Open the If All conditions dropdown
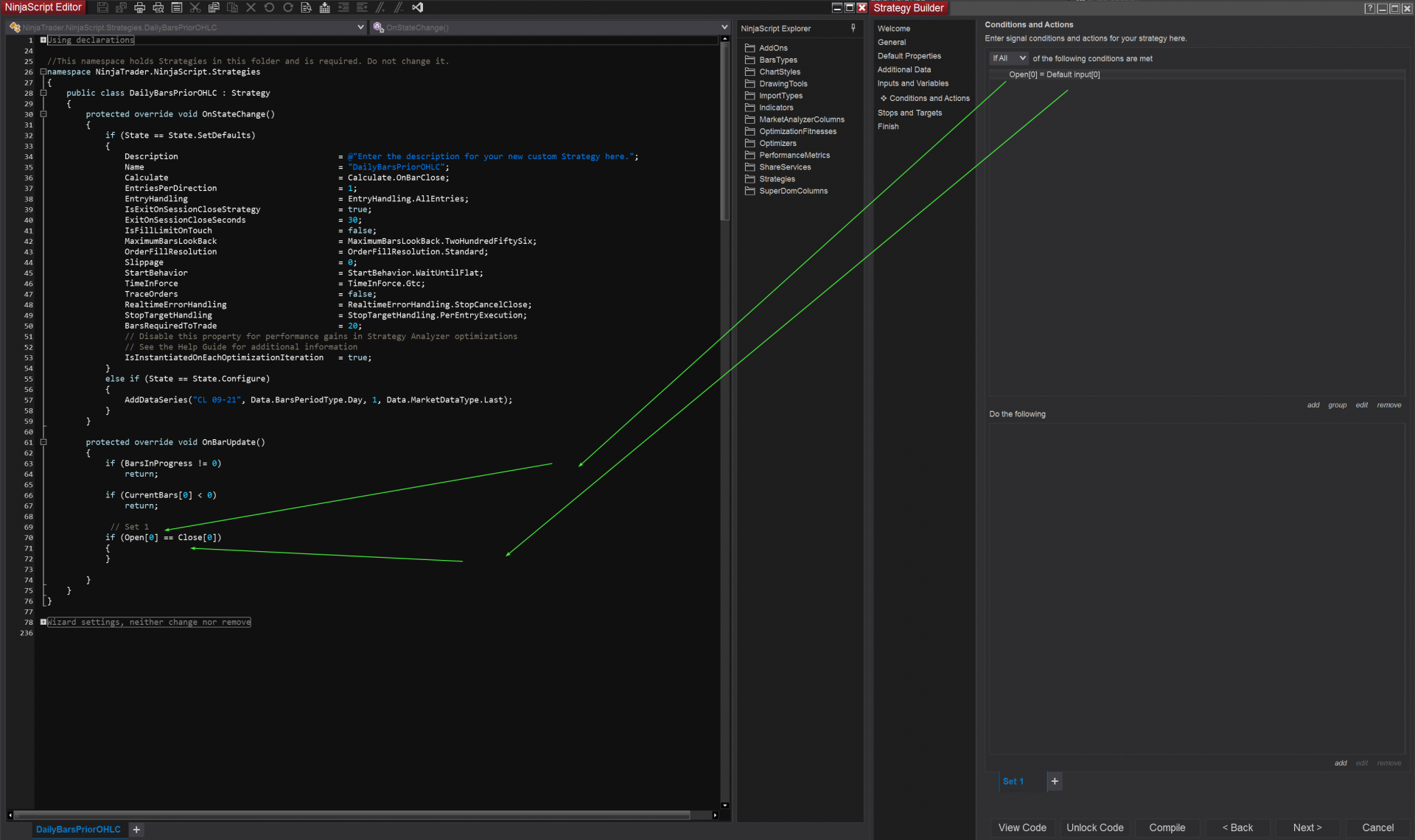 pyautogui.click(x=1008, y=58)
